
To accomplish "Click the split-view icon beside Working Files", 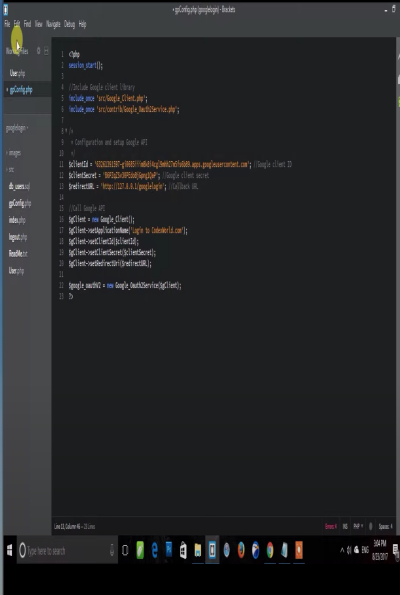I will click(46, 51).
